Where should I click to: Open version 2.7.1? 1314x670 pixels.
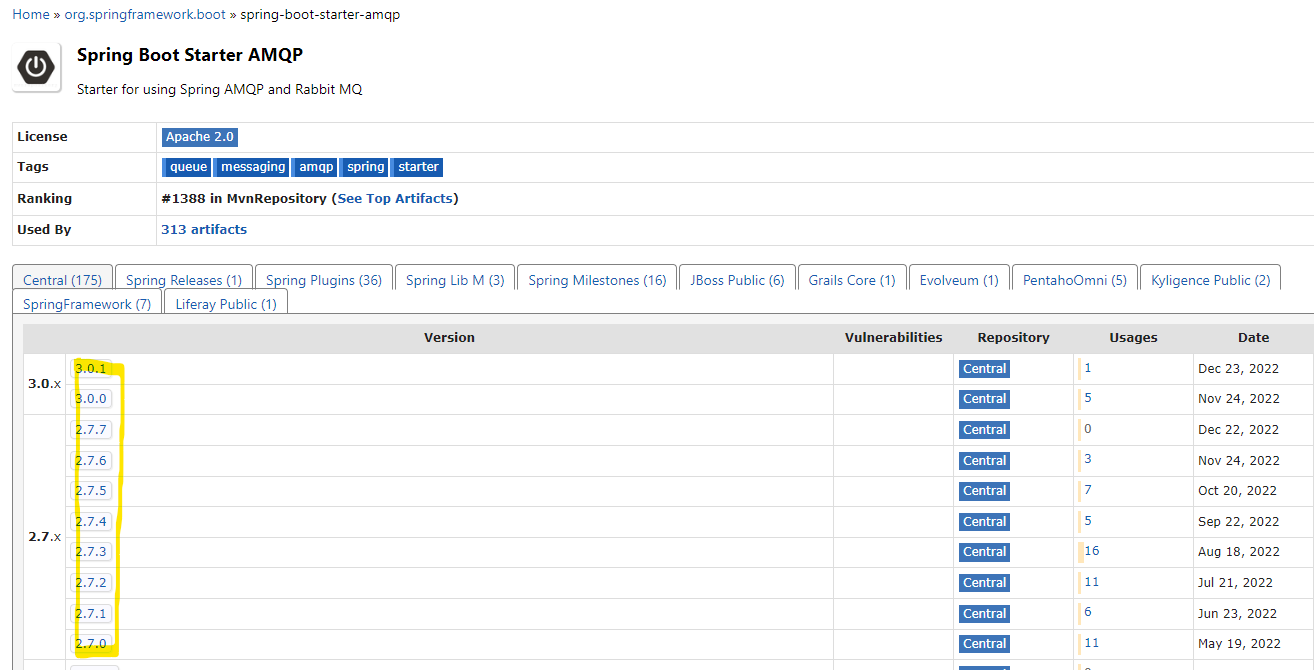pyautogui.click(x=90, y=613)
